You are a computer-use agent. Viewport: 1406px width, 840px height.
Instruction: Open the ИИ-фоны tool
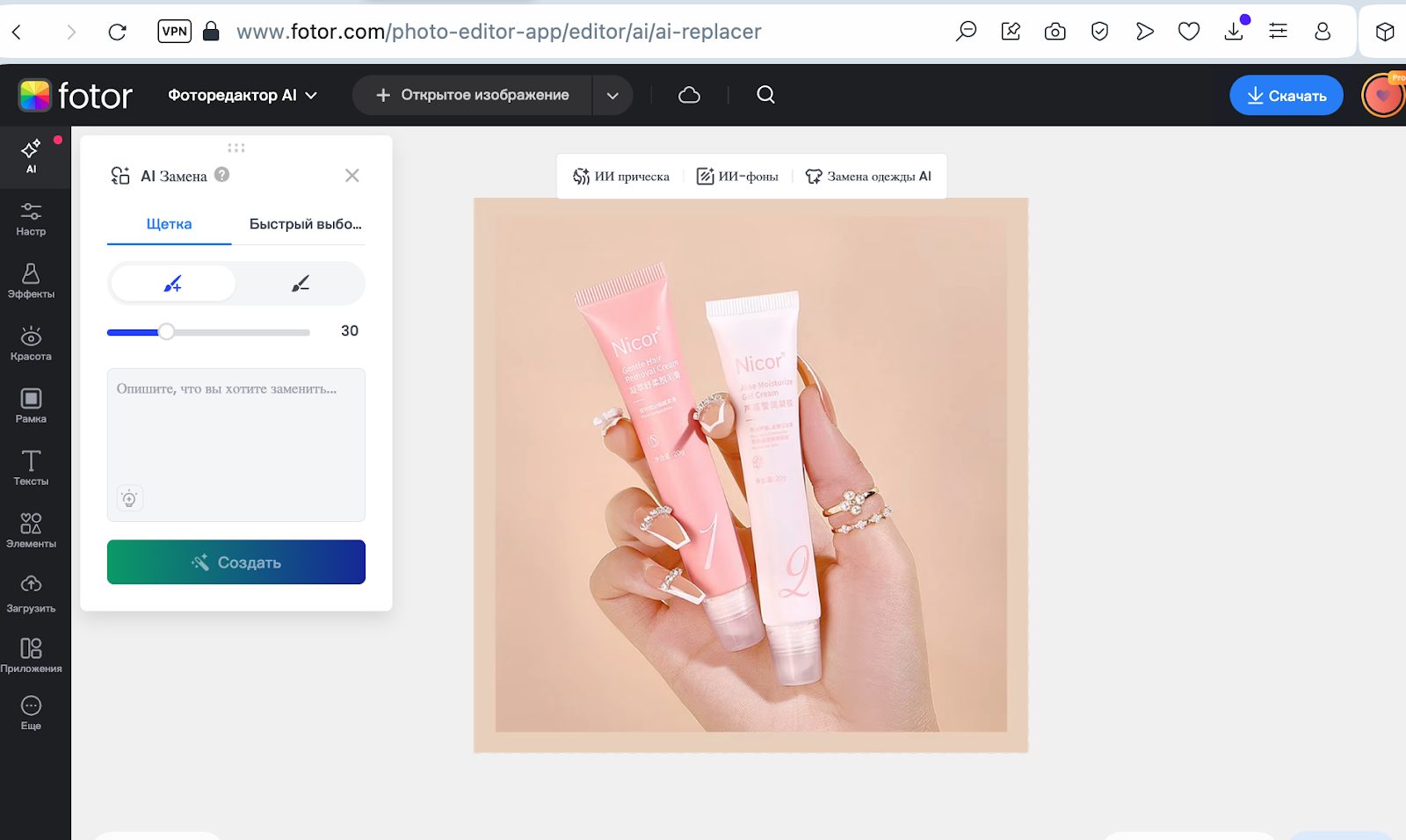click(x=737, y=177)
